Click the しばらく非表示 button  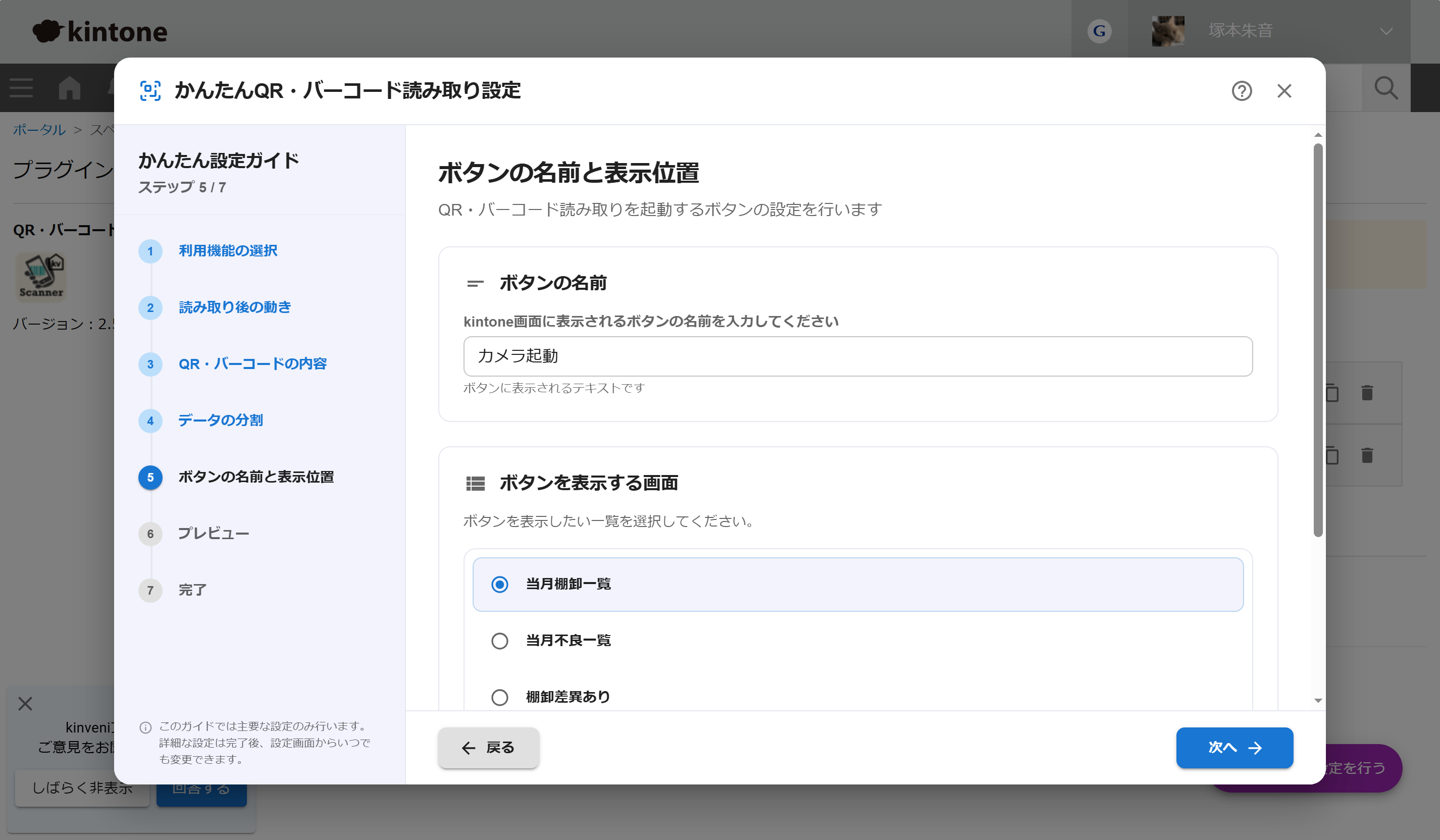[x=82, y=788]
